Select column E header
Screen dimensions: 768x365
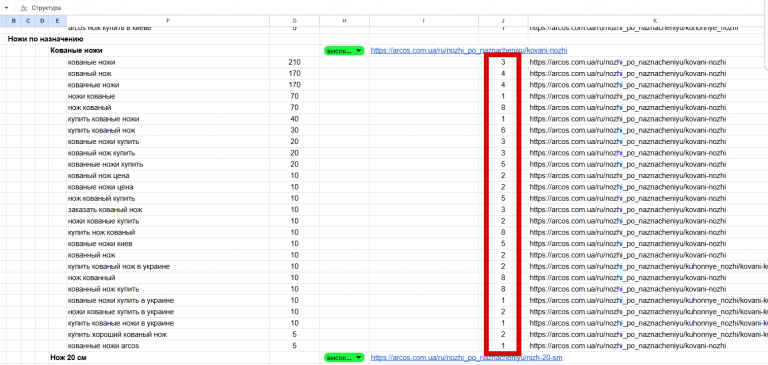point(58,21)
